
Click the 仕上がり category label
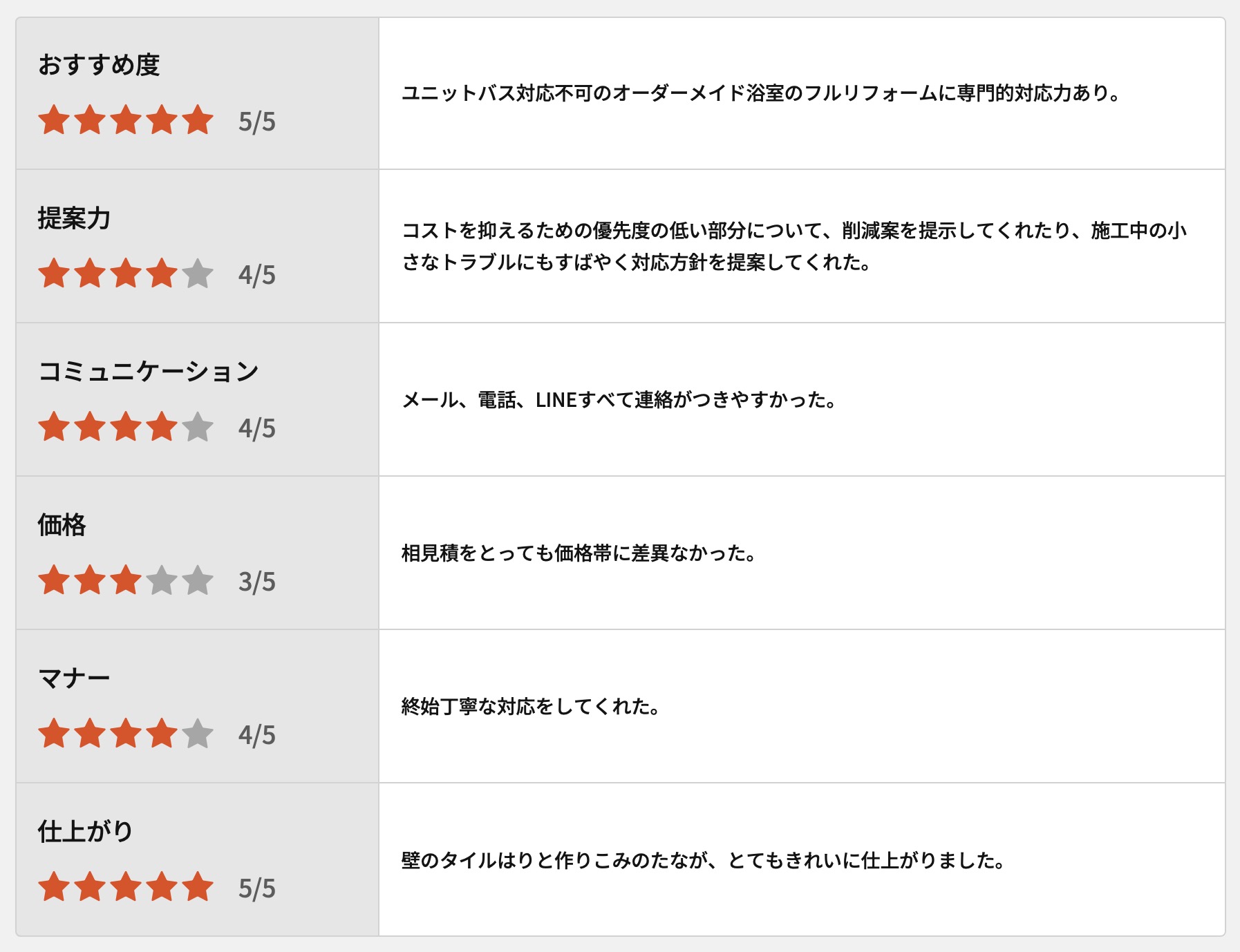(x=85, y=832)
